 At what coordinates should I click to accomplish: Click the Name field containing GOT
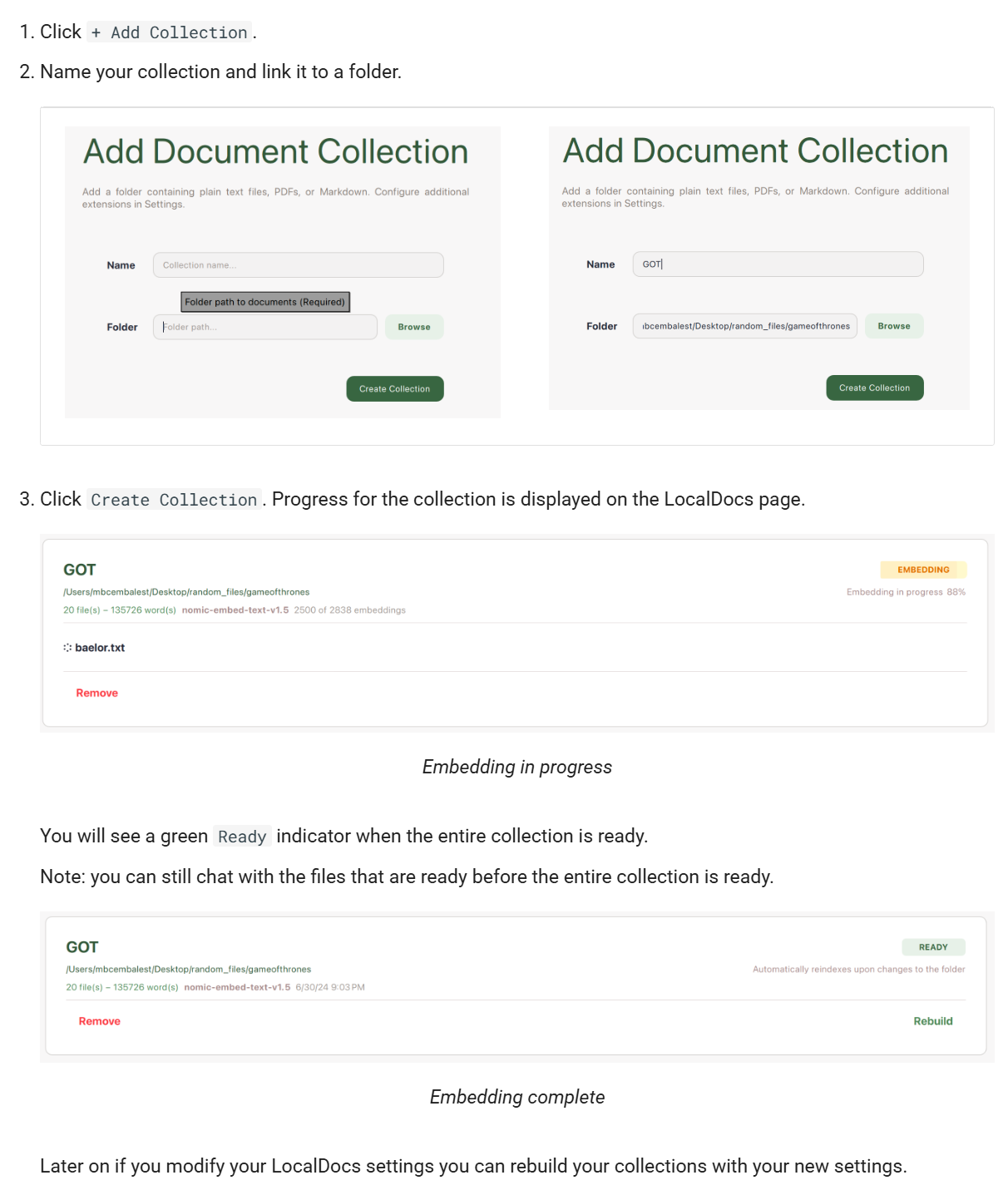coord(777,264)
